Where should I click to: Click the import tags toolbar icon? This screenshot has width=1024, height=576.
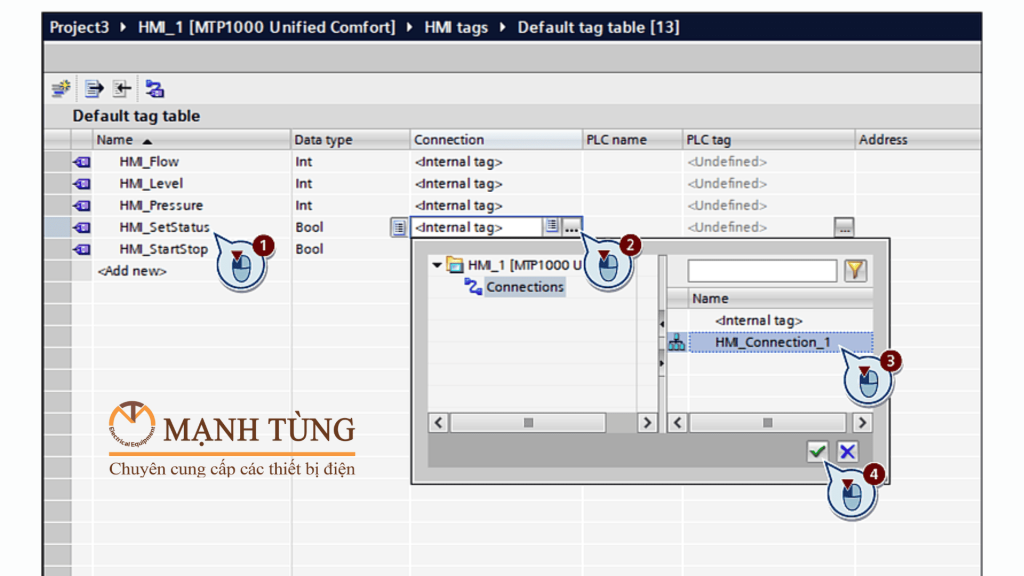[x=121, y=89]
